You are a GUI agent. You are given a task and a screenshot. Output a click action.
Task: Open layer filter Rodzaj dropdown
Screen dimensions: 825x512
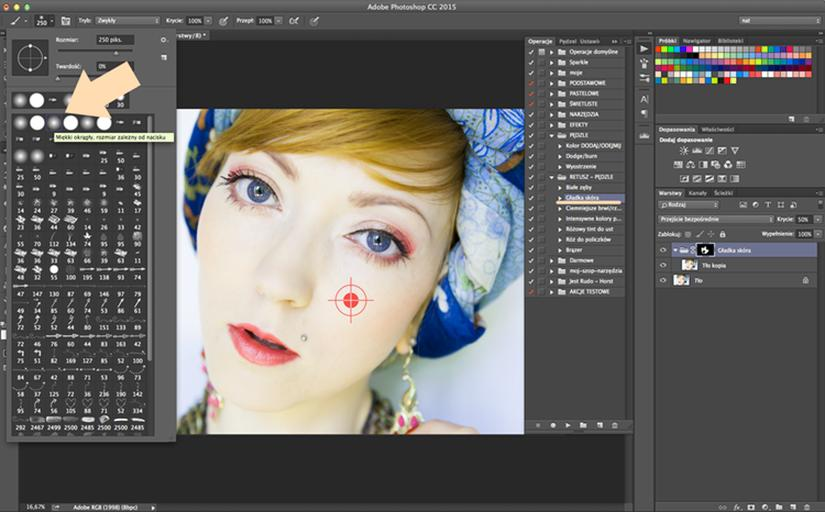tap(689, 205)
